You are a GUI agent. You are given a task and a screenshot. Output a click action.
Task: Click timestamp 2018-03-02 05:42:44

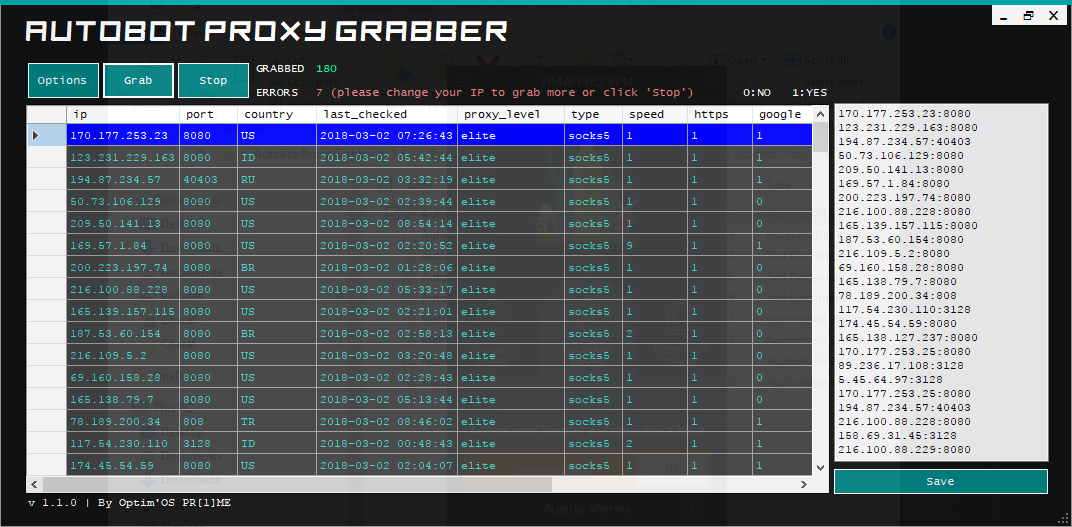pos(387,158)
